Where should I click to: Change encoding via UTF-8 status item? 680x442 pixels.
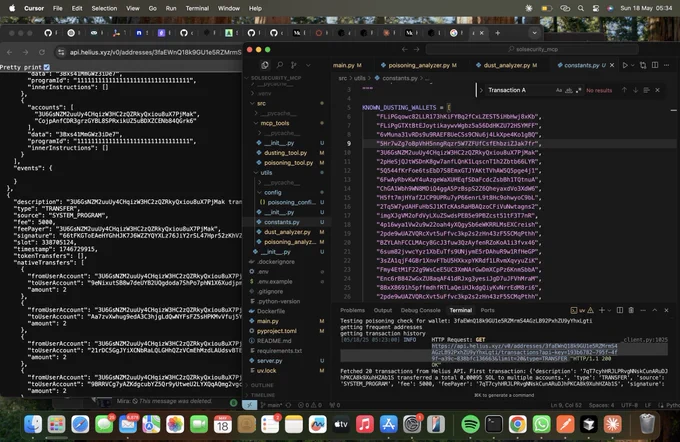tap(629, 405)
